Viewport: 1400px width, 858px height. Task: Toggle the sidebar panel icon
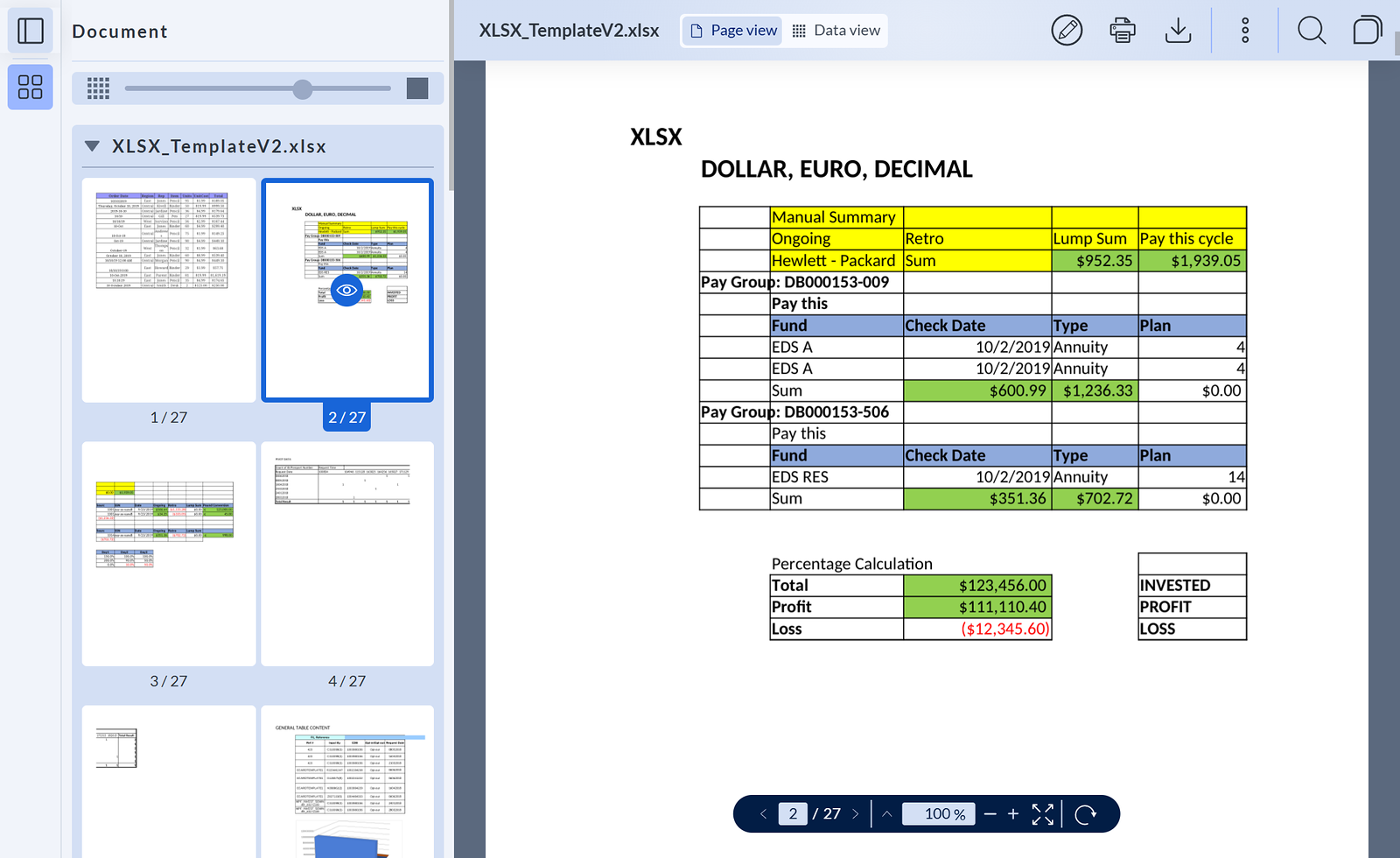(31, 31)
